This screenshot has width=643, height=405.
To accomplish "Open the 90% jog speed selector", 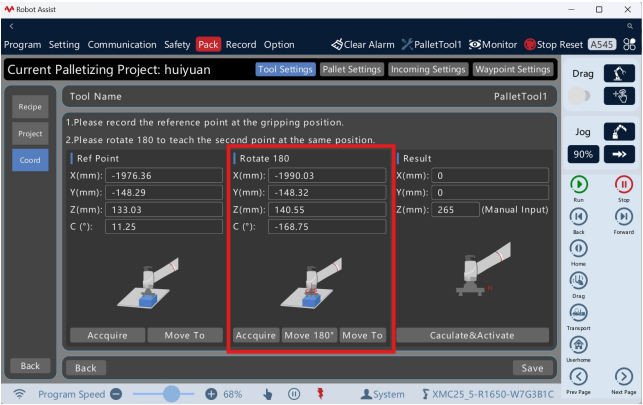I will click(x=583, y=154).
